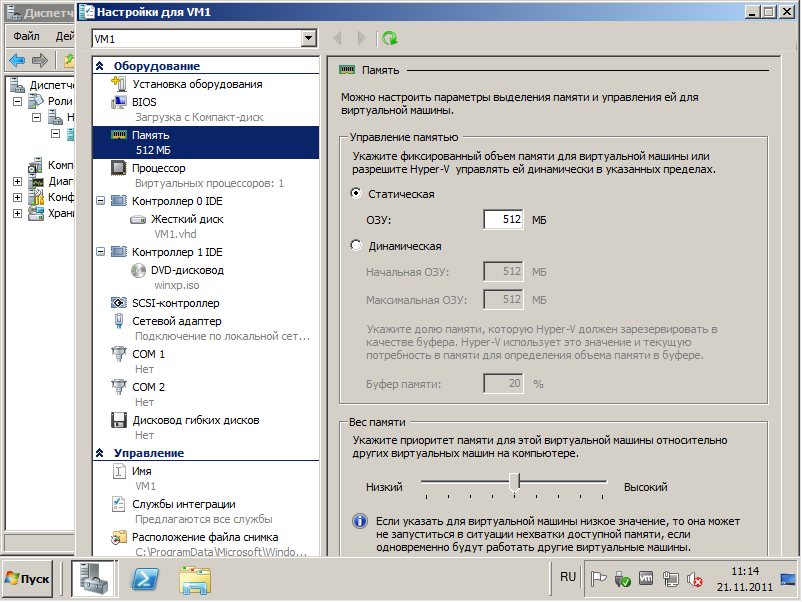Click the RU language indicator
This screenshot has height=602, width=802.
(568, 577)
